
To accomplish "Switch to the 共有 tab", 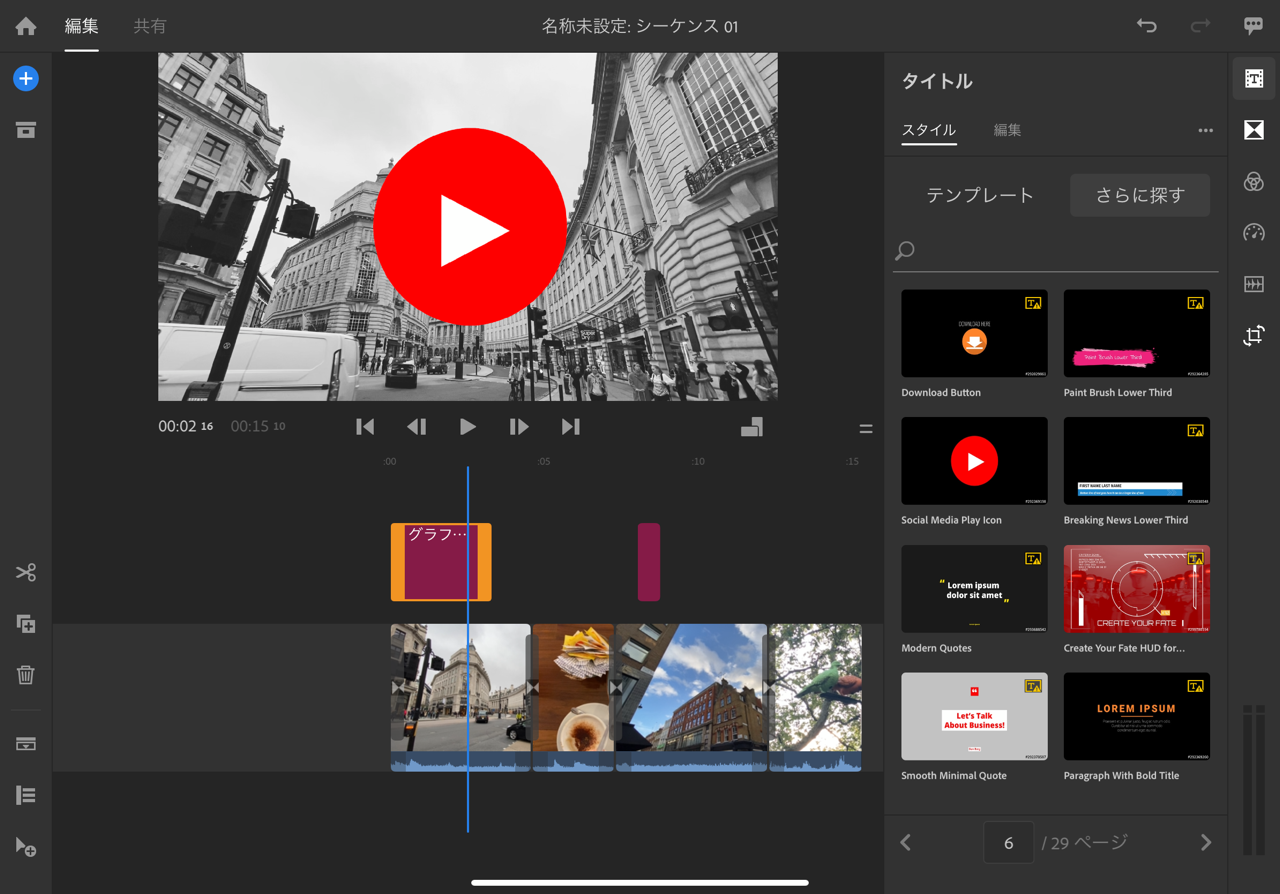I will point(150,27).
